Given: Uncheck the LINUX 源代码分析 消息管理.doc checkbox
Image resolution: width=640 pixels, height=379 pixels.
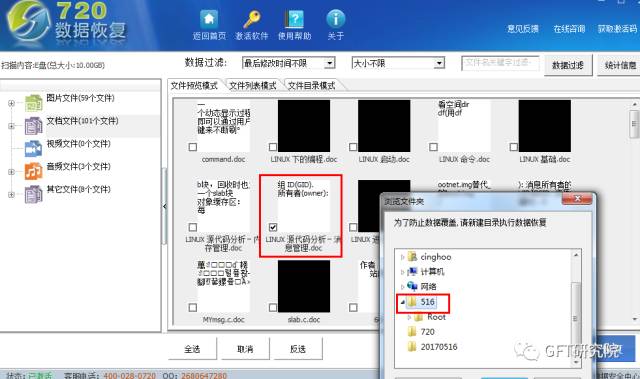Looking at the screenshot, I should [273, 227].
